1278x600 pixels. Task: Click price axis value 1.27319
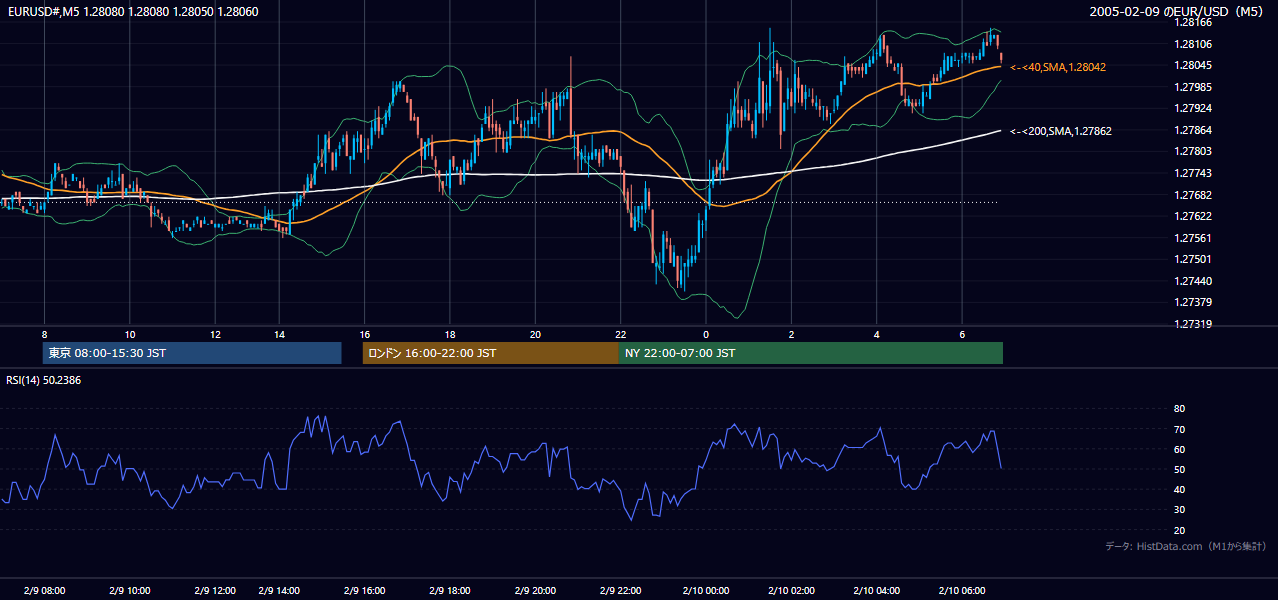[1192, 324]
